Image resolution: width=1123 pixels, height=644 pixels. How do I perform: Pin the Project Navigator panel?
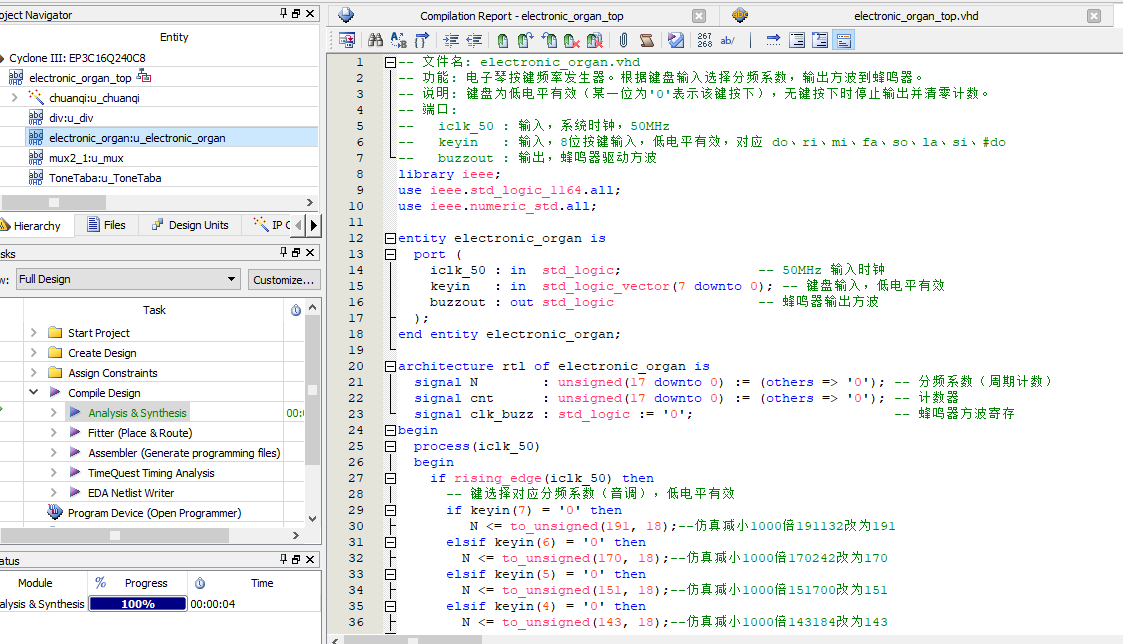pyautogui.click(x=284, y=14)
